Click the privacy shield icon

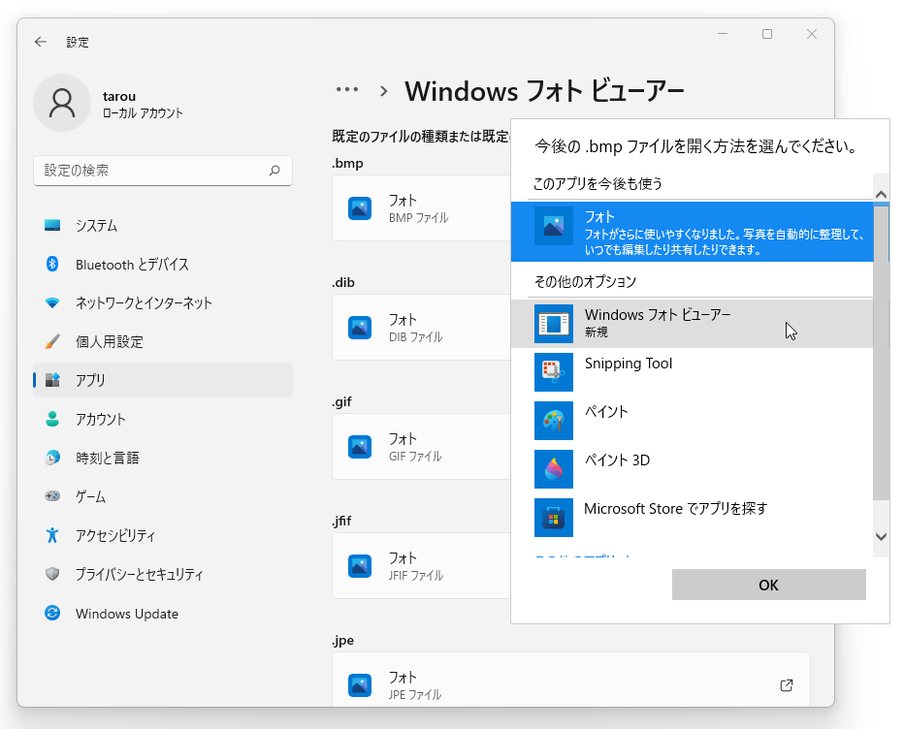click(x=52, y=574)
